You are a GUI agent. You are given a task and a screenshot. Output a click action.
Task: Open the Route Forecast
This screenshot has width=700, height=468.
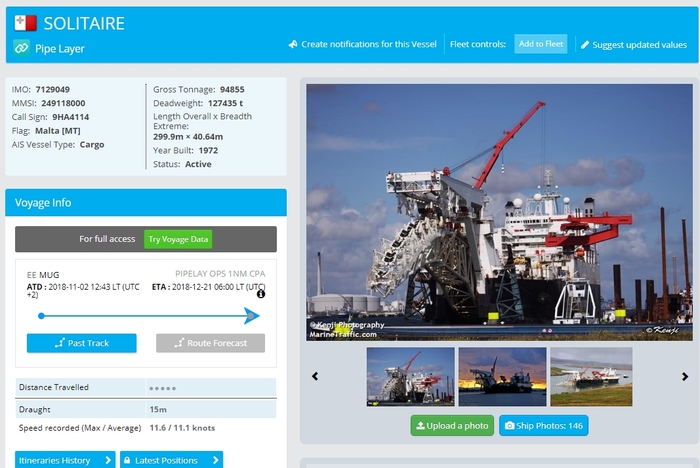(x=210, y=343)
